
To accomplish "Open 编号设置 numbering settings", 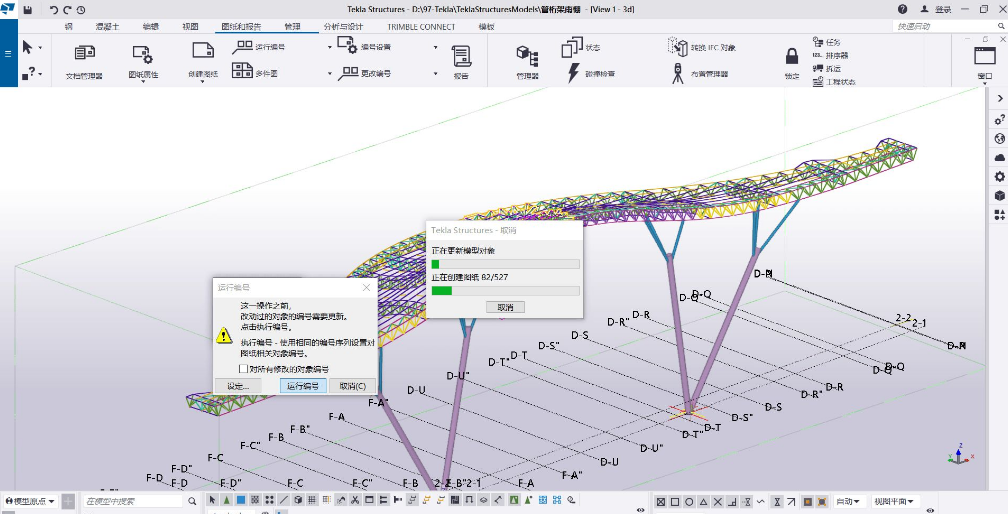I will [364, 46].
